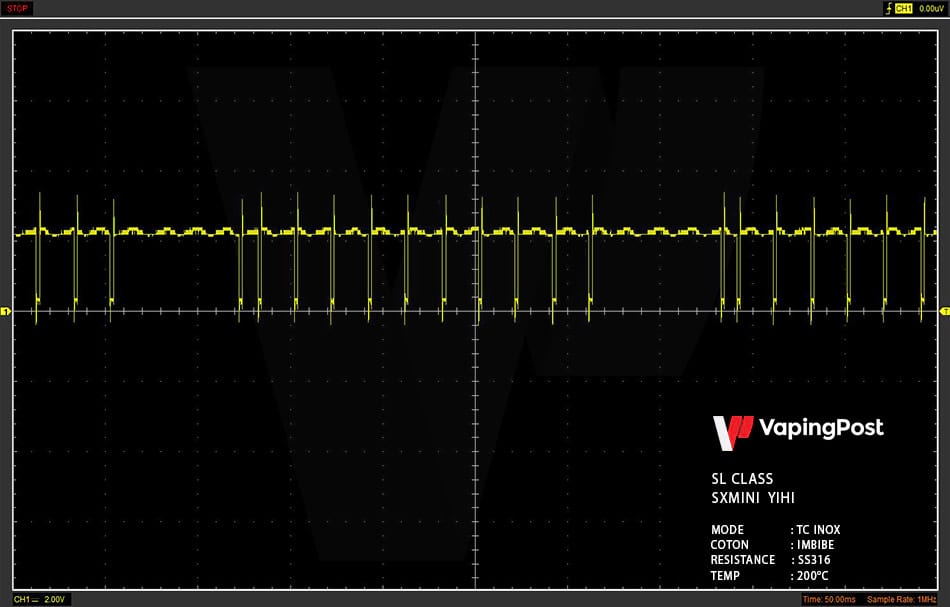Click the T trigger level marker on the right edge
This screenshot has width=950, height=607.
tap(945, 311)
